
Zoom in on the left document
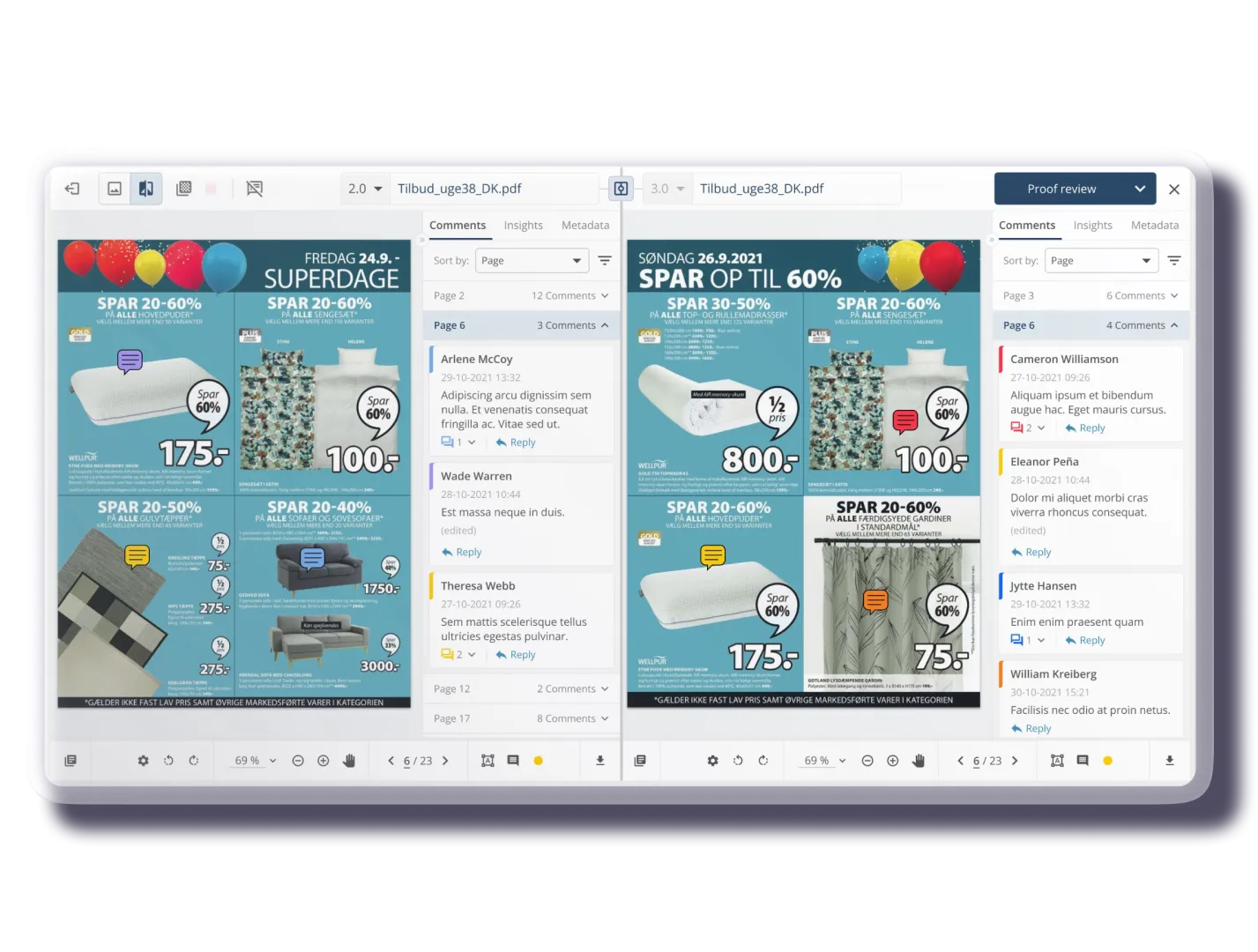(x=324, y=761)
